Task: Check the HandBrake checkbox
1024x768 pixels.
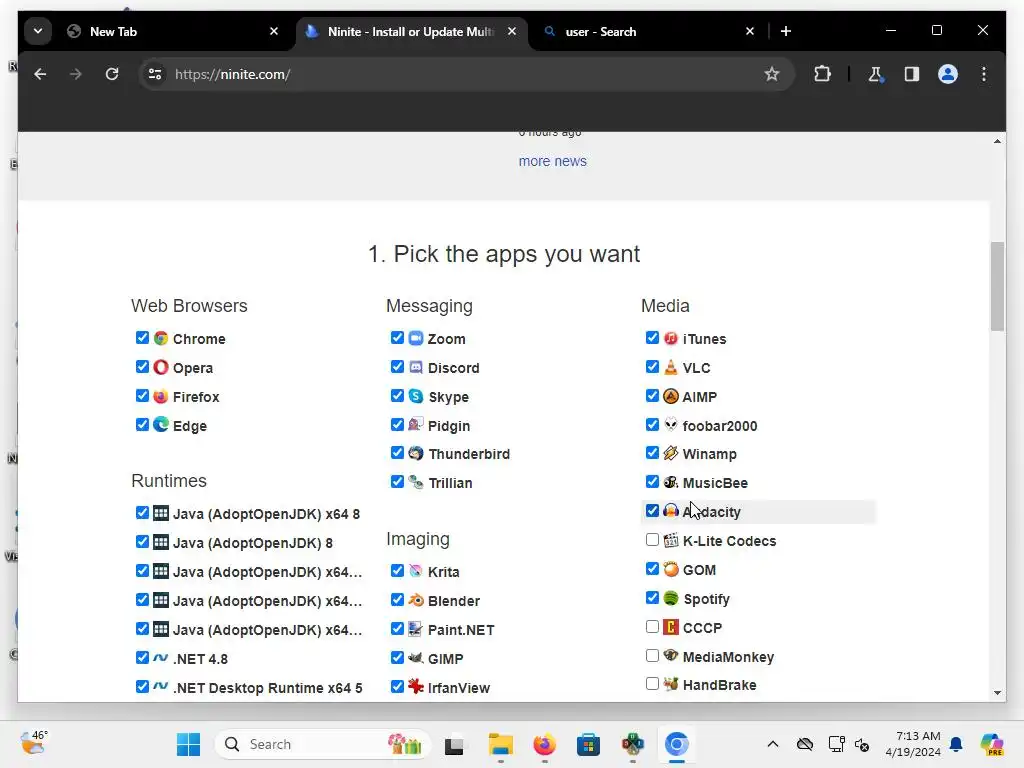Action: [652, 684]
